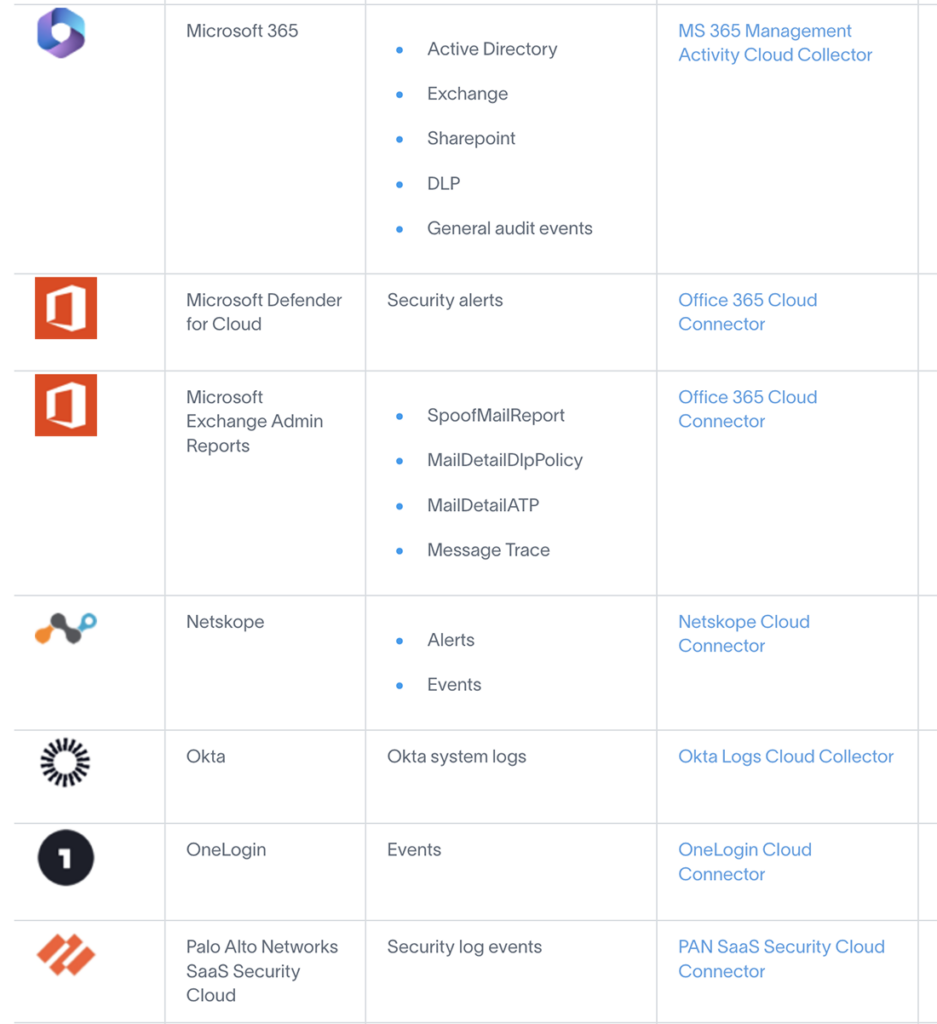Open the PAN SaaS Security Cloud Connector link
937x1024 pixels.
pos(780,958)
